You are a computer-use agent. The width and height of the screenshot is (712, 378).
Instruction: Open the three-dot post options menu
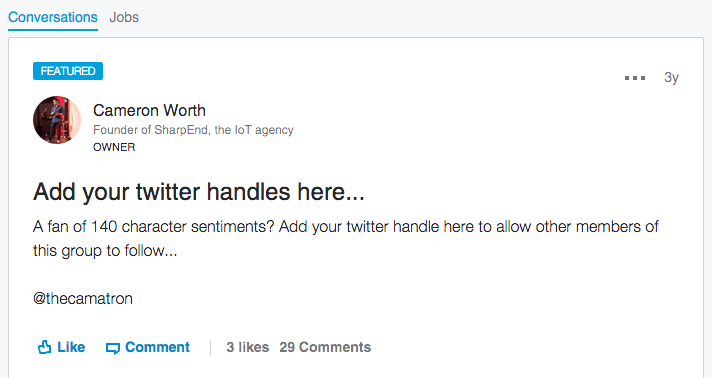pyautogui.click(x=634, y=78)
